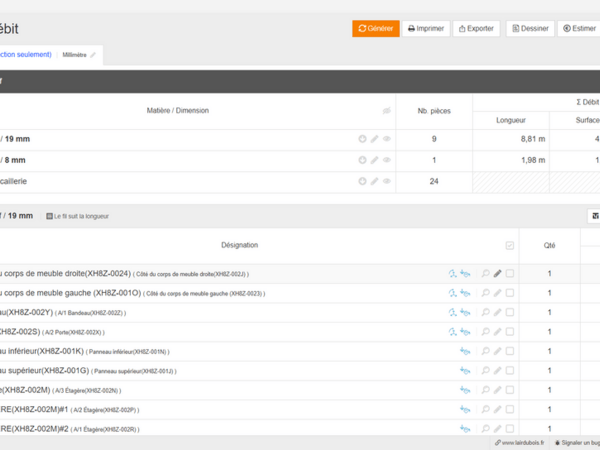This screenshot has width=600, height=450.
Task: Edit Côté du corps droite part pencil
Action: (x=498, y=273)
